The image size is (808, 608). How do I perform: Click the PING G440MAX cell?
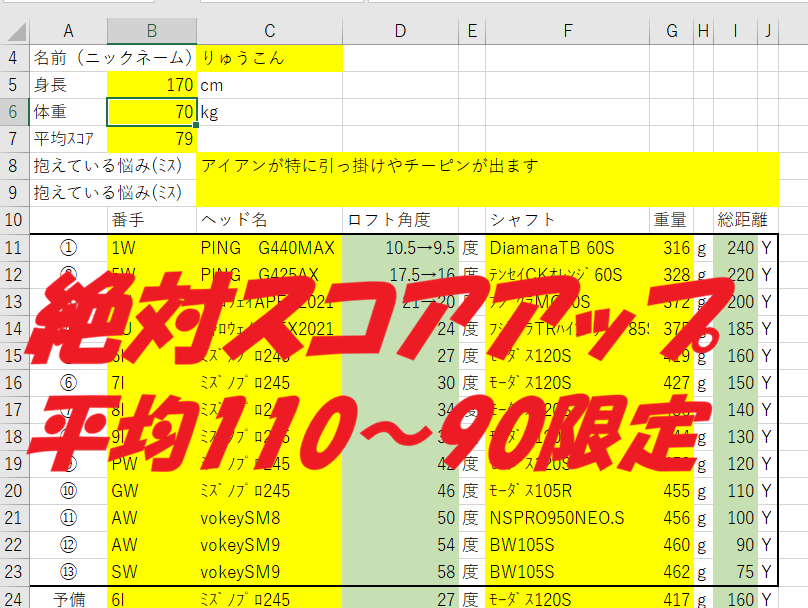click(270, 248)
